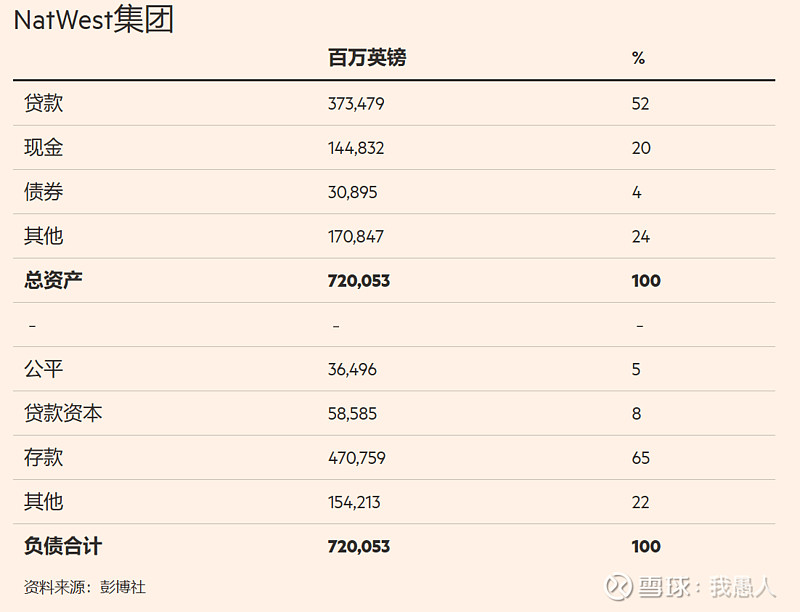Select total assets value 720,053
This screenshot has height=612, width=800.
tap(359, 280)
